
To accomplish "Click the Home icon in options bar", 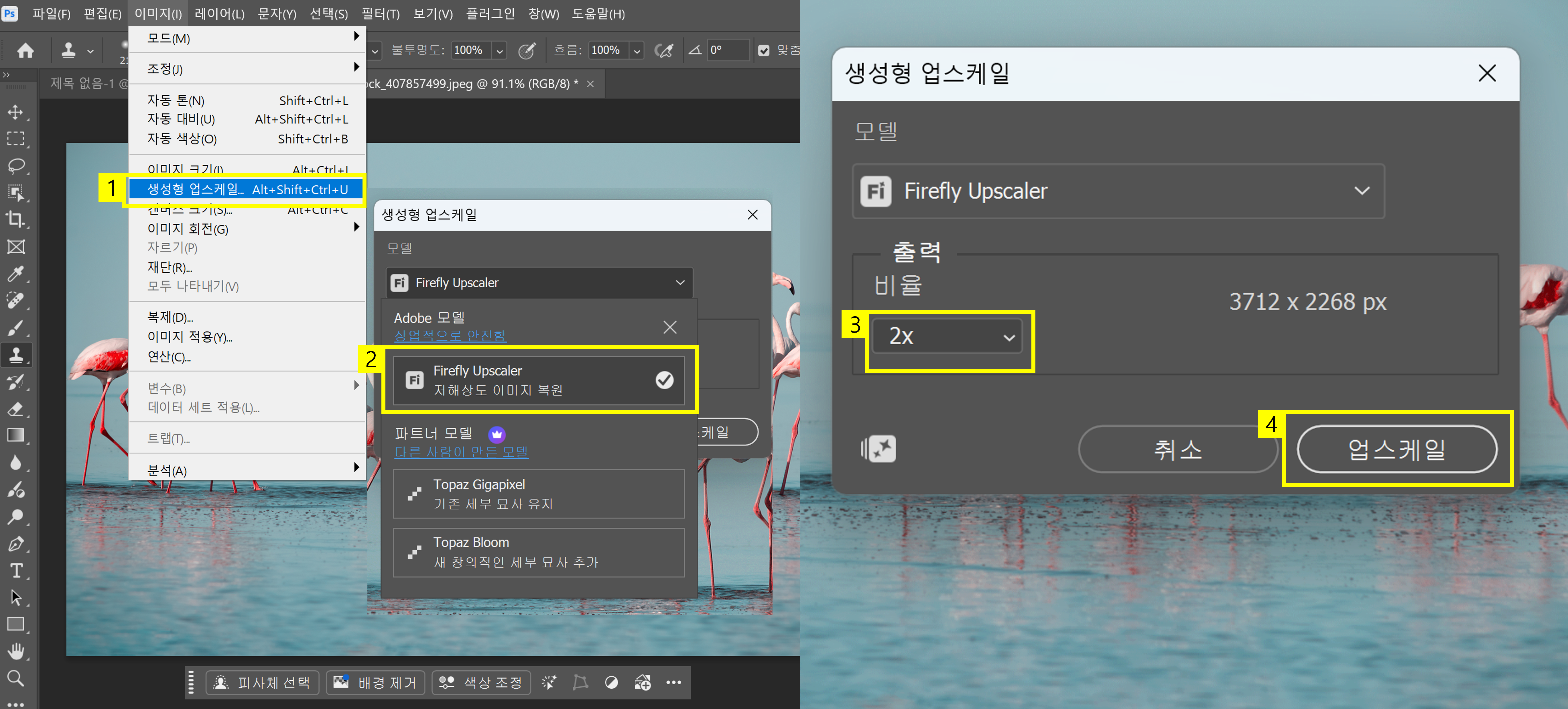I will pos(25,50).
